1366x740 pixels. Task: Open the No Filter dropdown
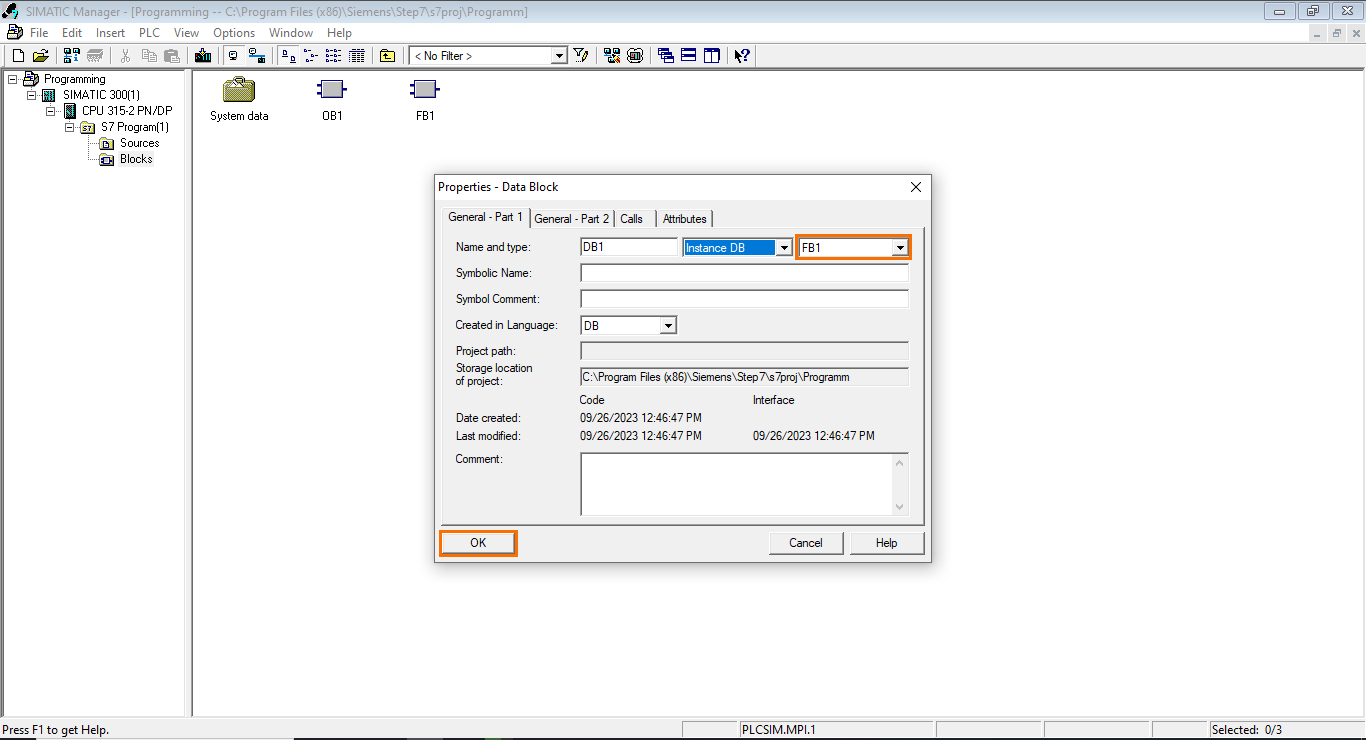pos(559,56)
